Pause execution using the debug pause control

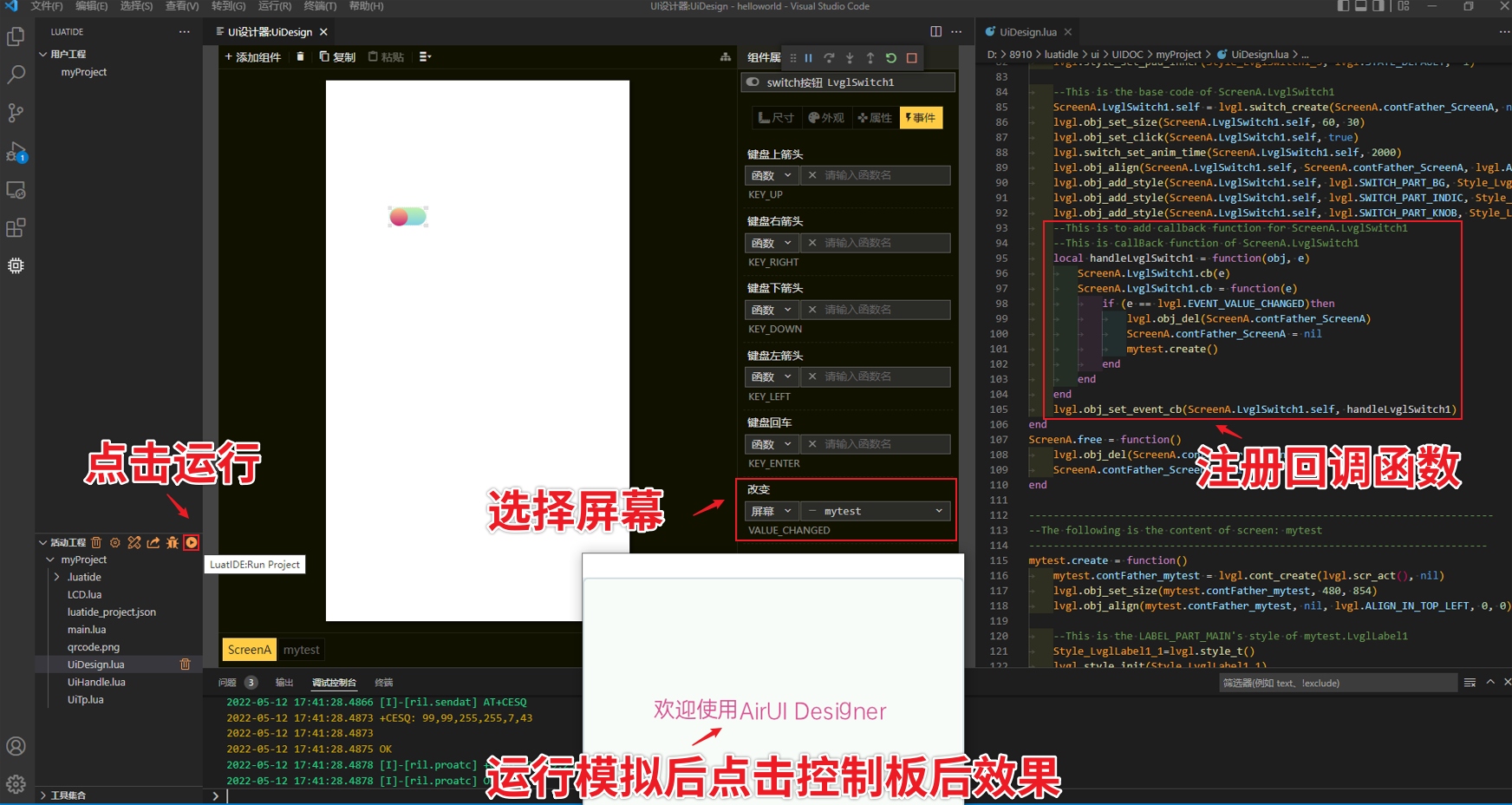[x=808, y=58]
